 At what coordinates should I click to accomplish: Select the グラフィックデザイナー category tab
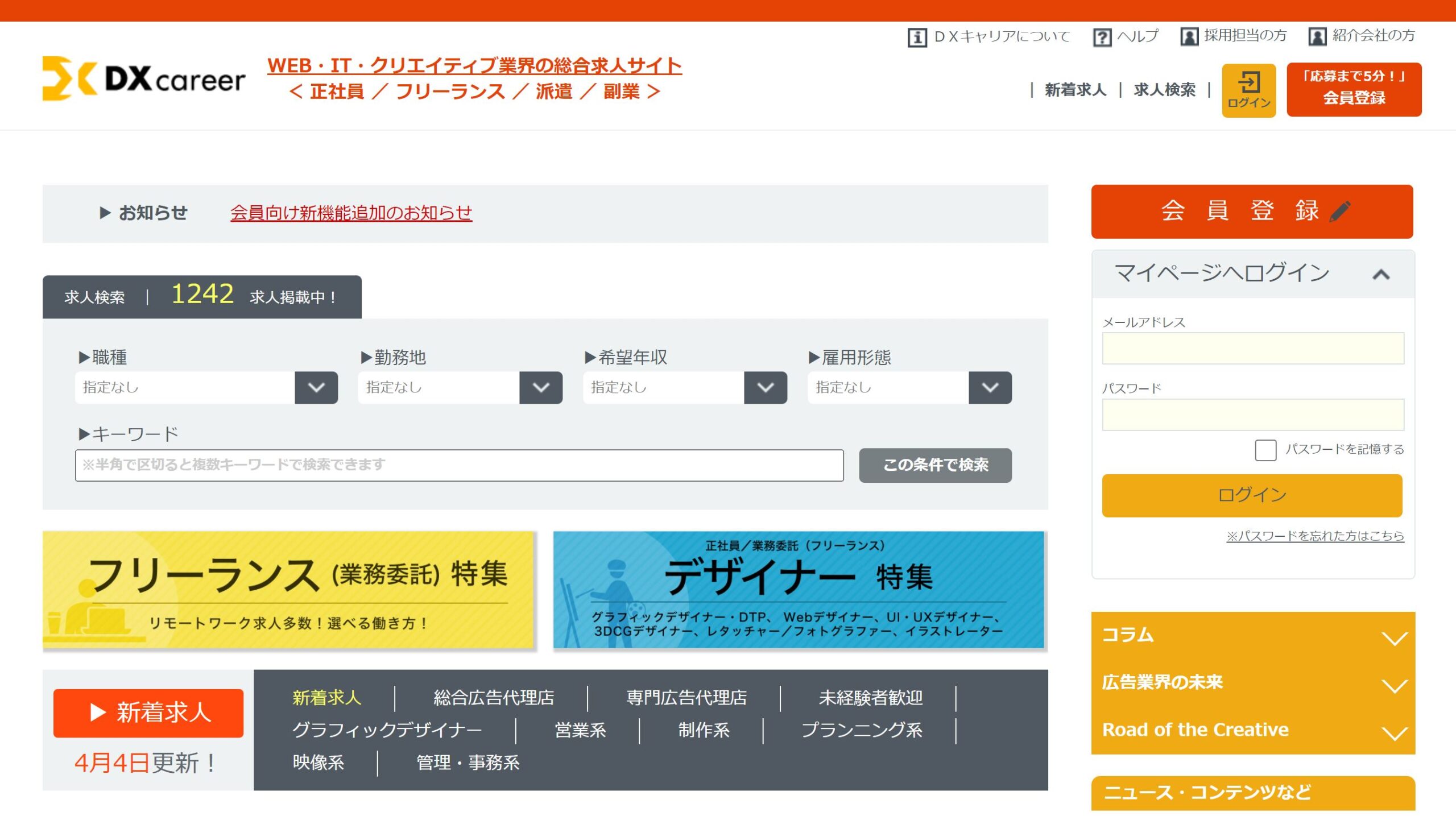point(387,730)
